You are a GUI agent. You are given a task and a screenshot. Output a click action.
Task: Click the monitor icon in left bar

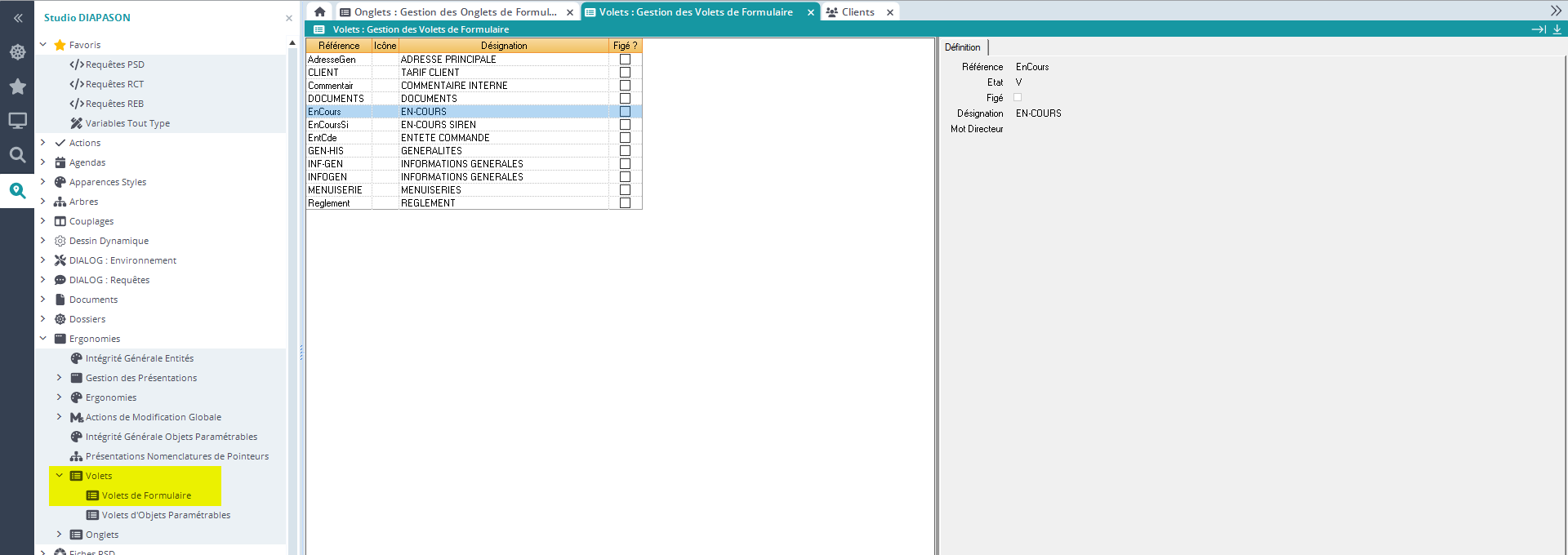click(x=17, y=121)
